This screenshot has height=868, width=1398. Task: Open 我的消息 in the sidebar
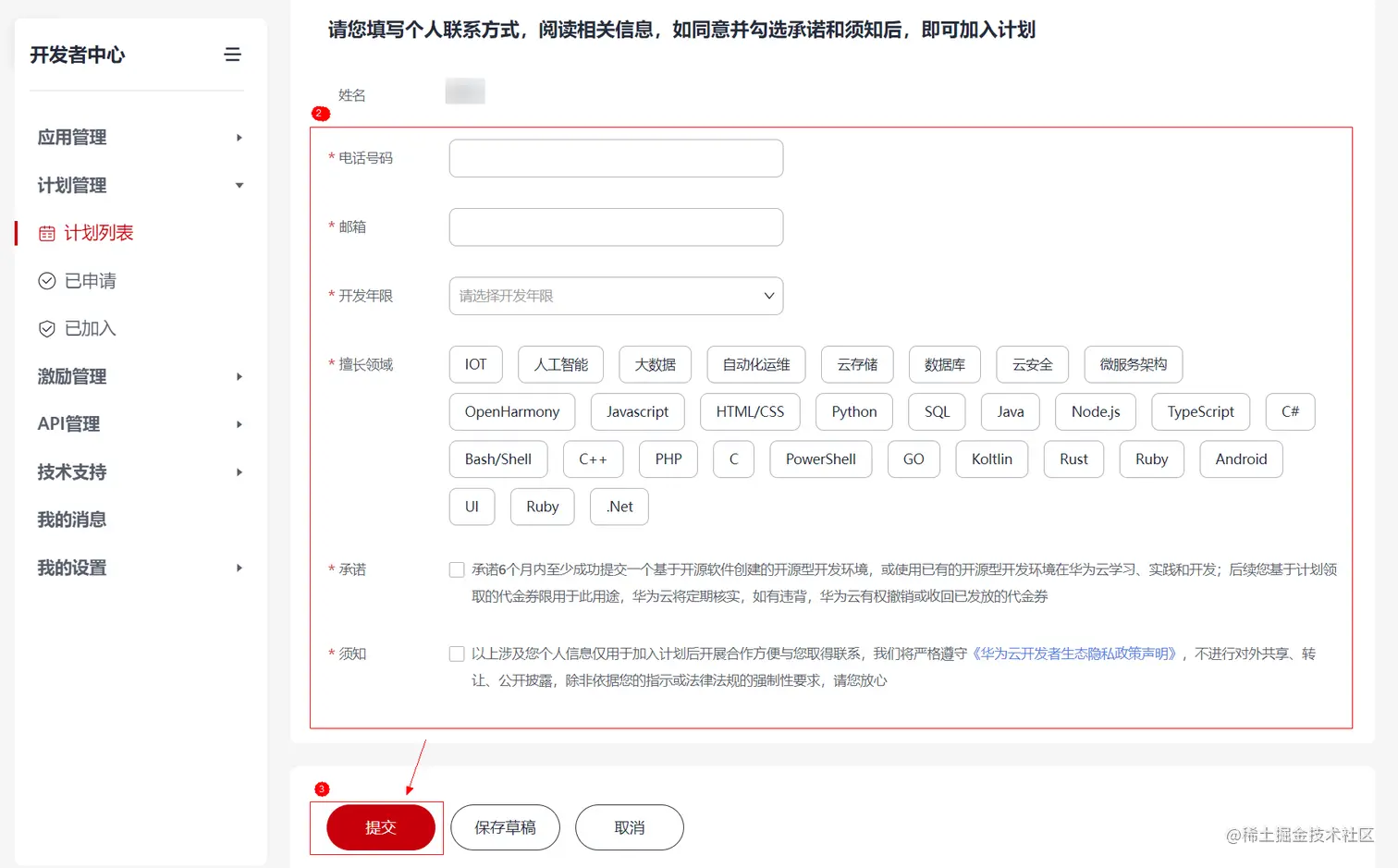pyautogui.click(x=72, y=520)
